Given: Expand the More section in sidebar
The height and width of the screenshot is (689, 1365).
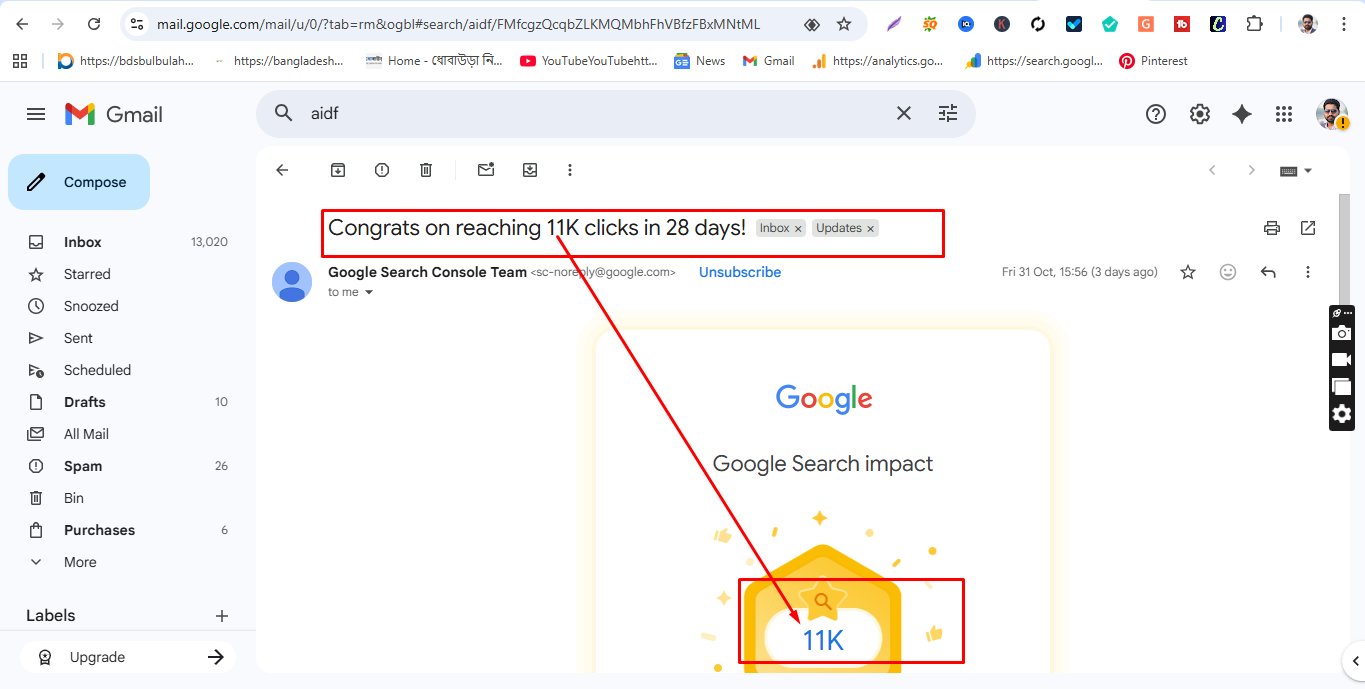Looking at the screenshot, I should [x=80, y=562].
